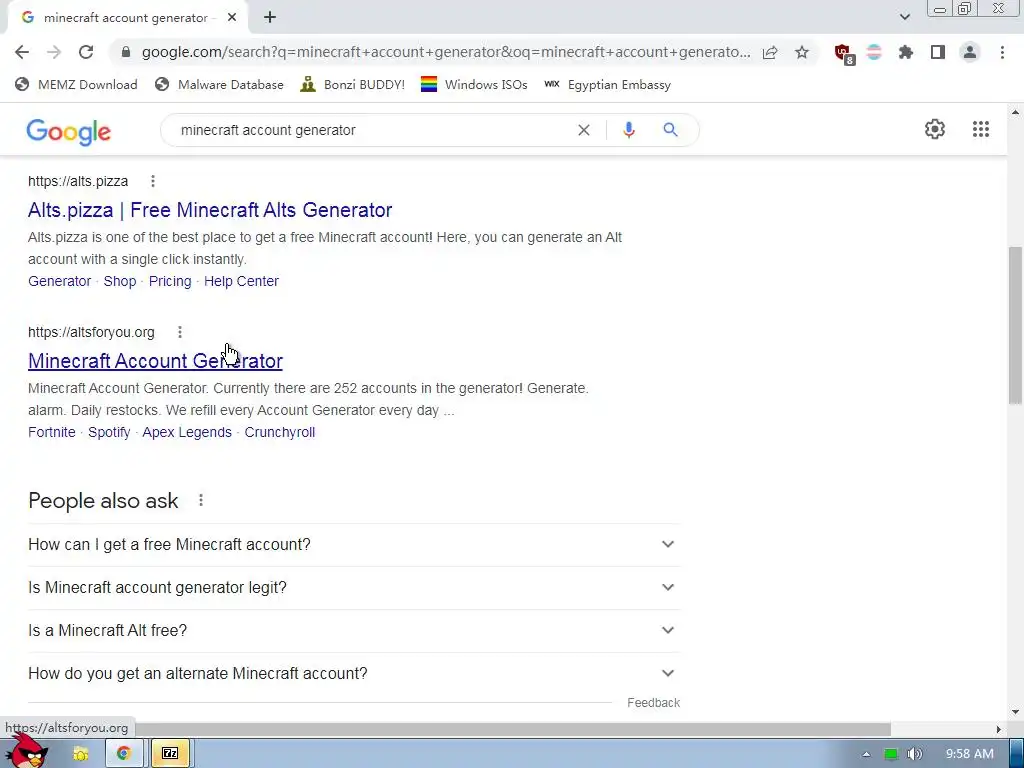Click the 9:58 AM taskbar clock
The image size is (1024, 768).
(969, 754)
